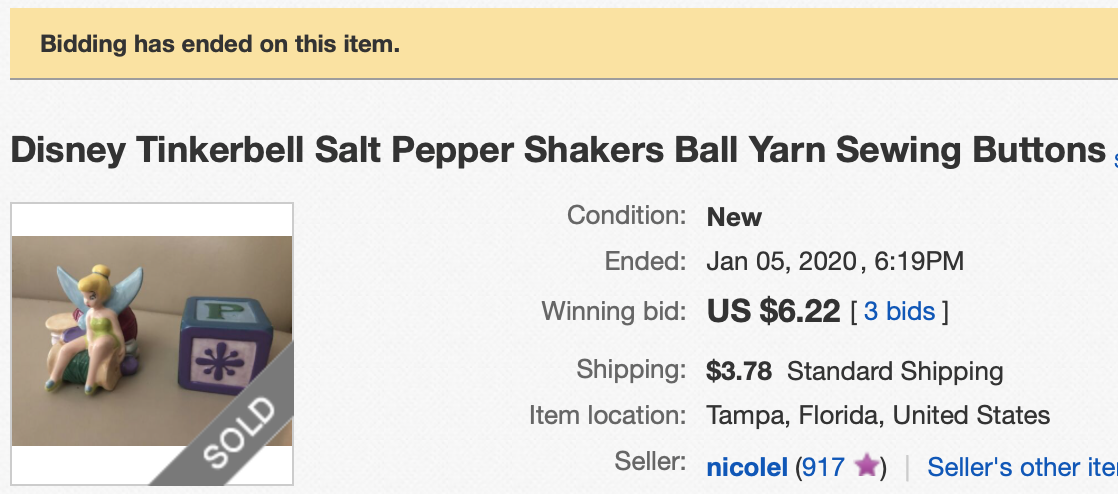The width and height of the screenshot is (1118, 494).
Task: Click the winning bid amount US $6.22
Action: (x=773, y=311)
